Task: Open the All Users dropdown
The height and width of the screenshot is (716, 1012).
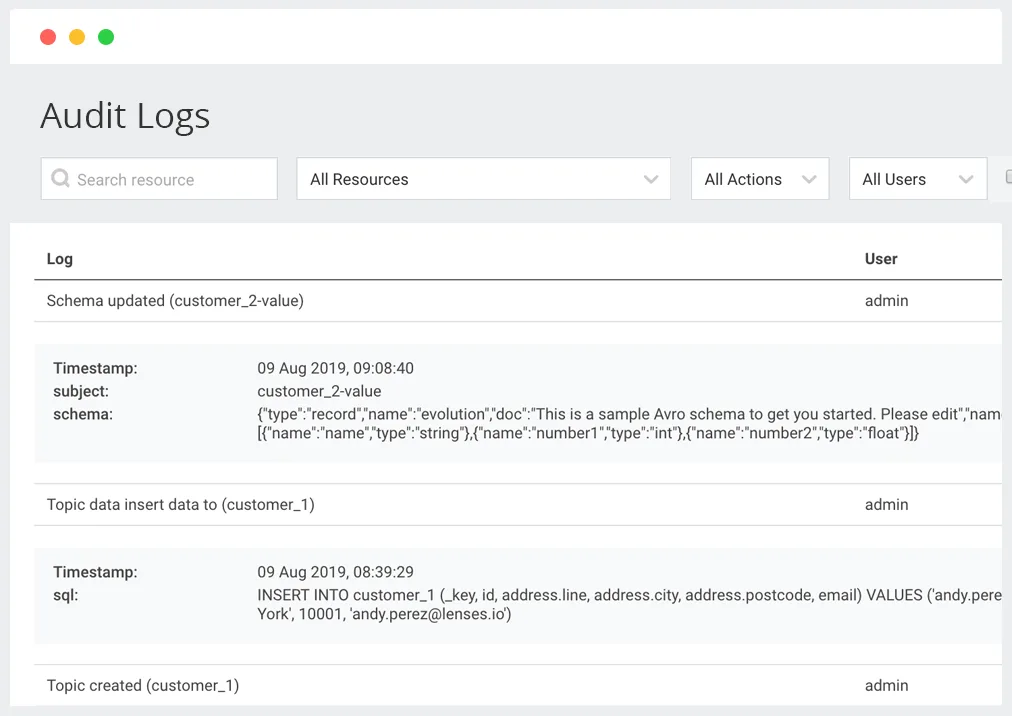Action: coord(916,178)
